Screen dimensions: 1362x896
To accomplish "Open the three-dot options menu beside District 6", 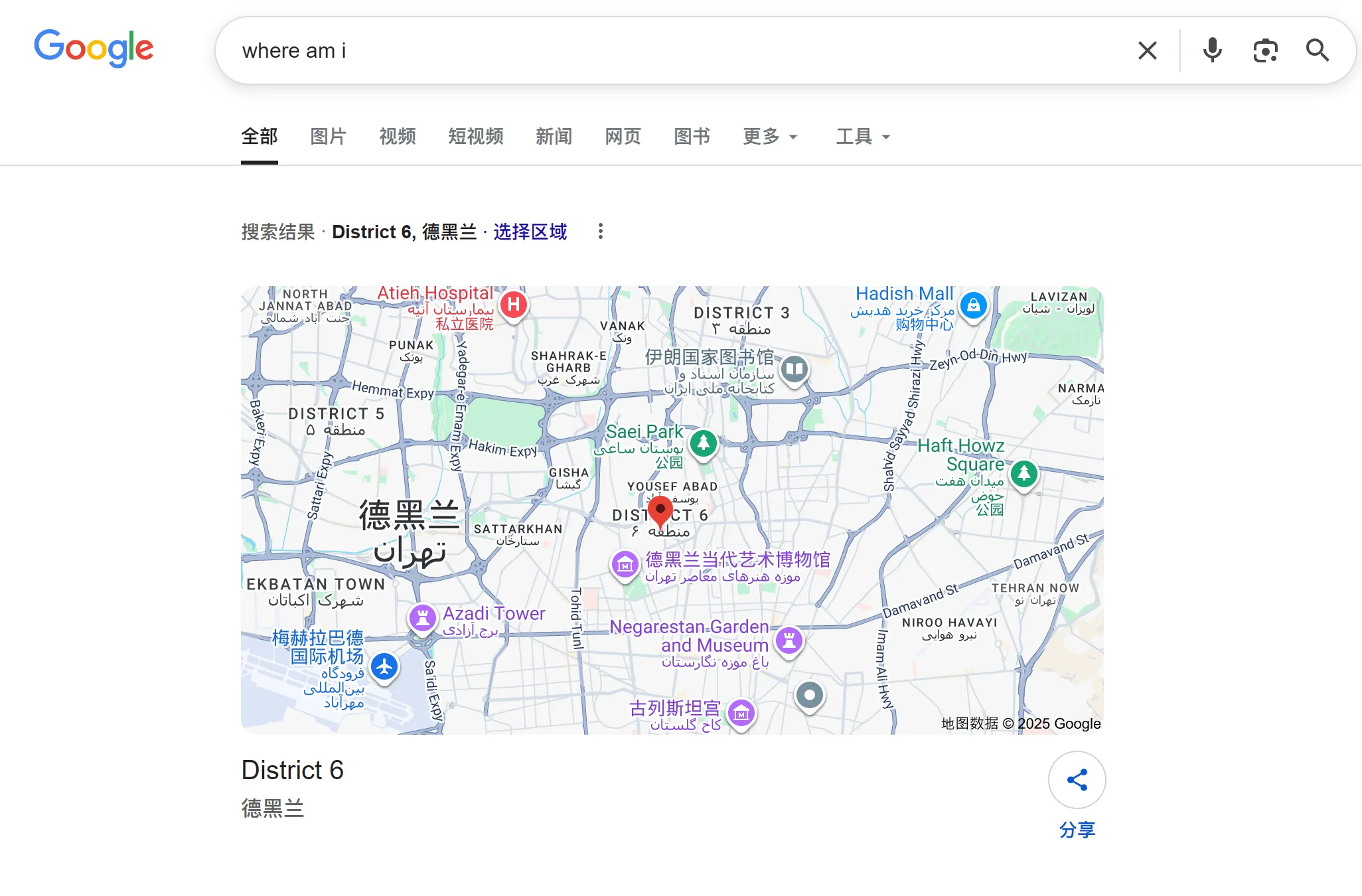I will pyautogui.click(x=601, y=231).
